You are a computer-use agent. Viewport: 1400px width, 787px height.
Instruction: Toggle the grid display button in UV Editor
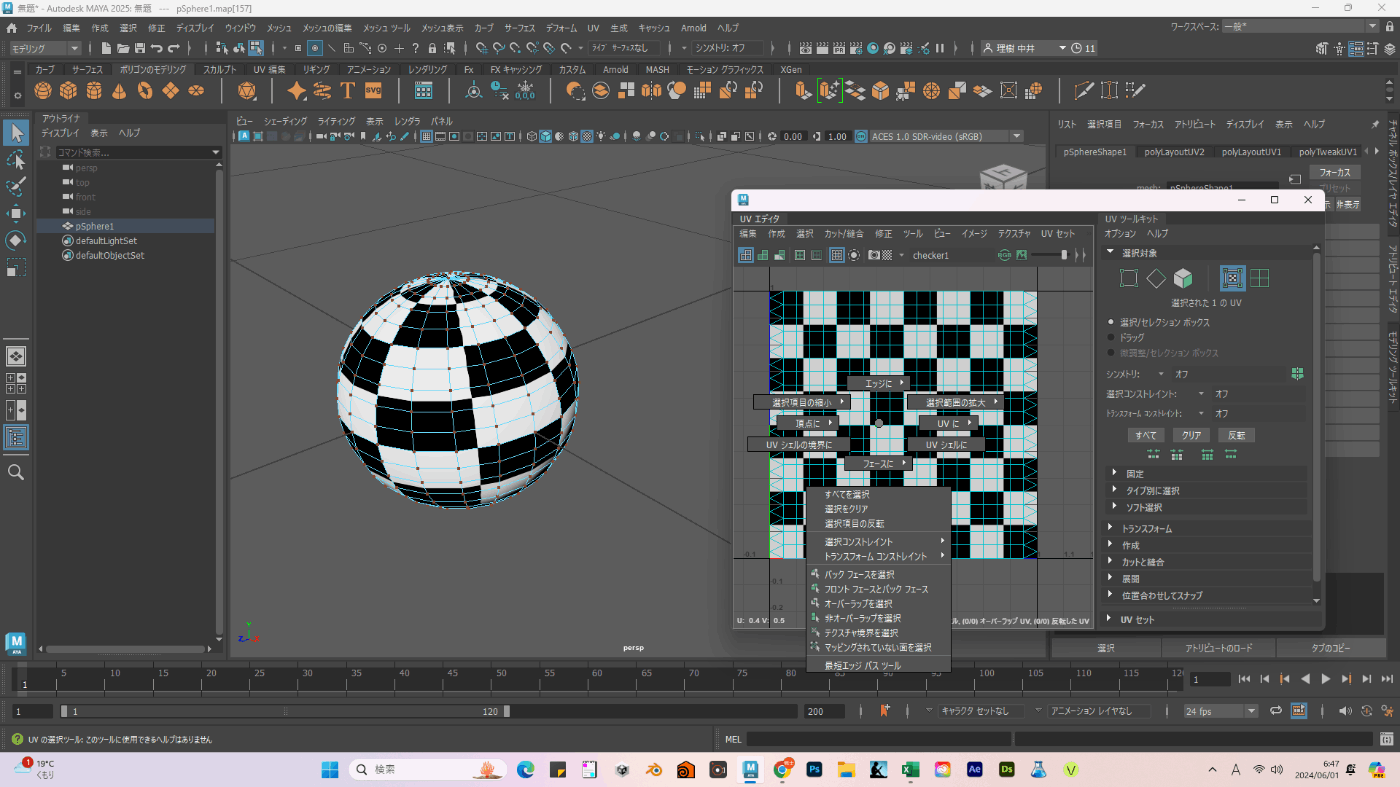click(x=838, y=255)
